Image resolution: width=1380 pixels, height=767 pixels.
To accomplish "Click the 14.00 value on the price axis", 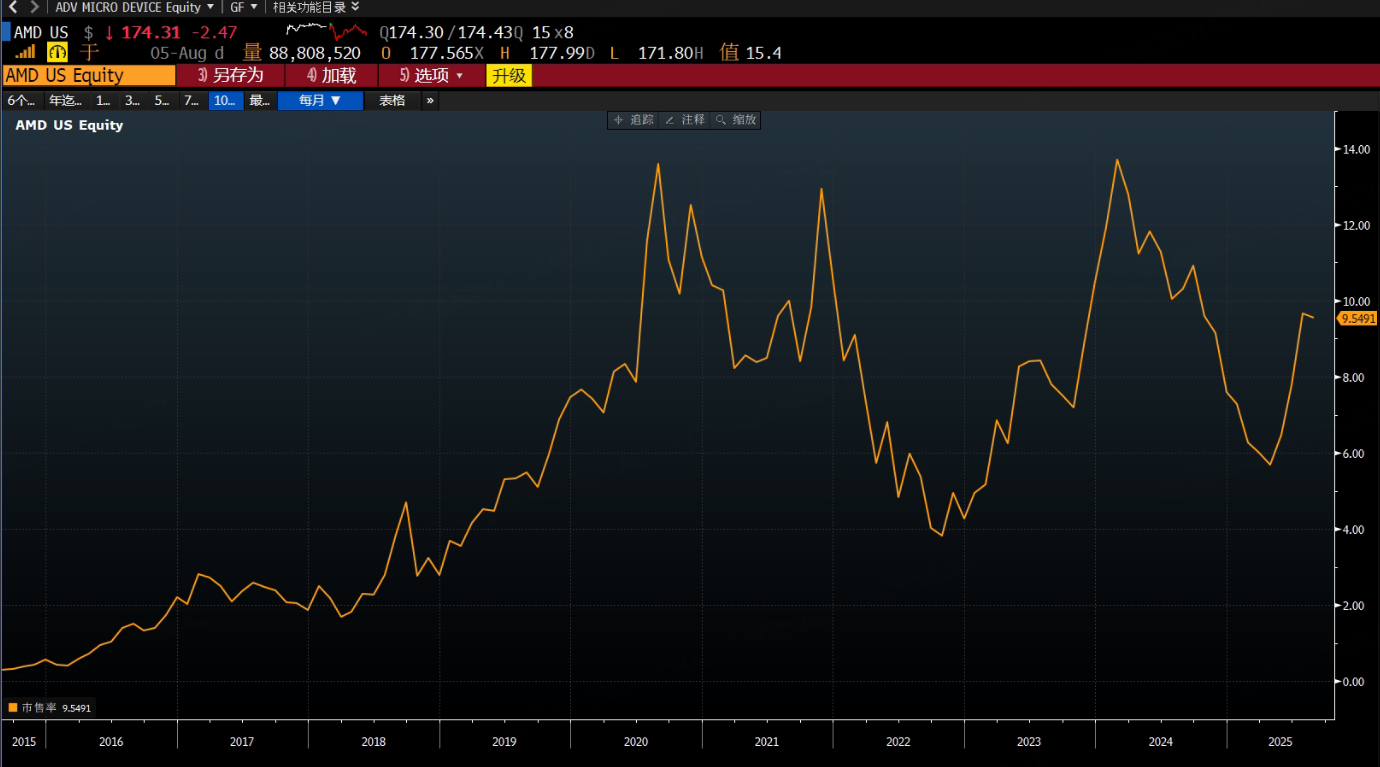I will click(1356, 150).
